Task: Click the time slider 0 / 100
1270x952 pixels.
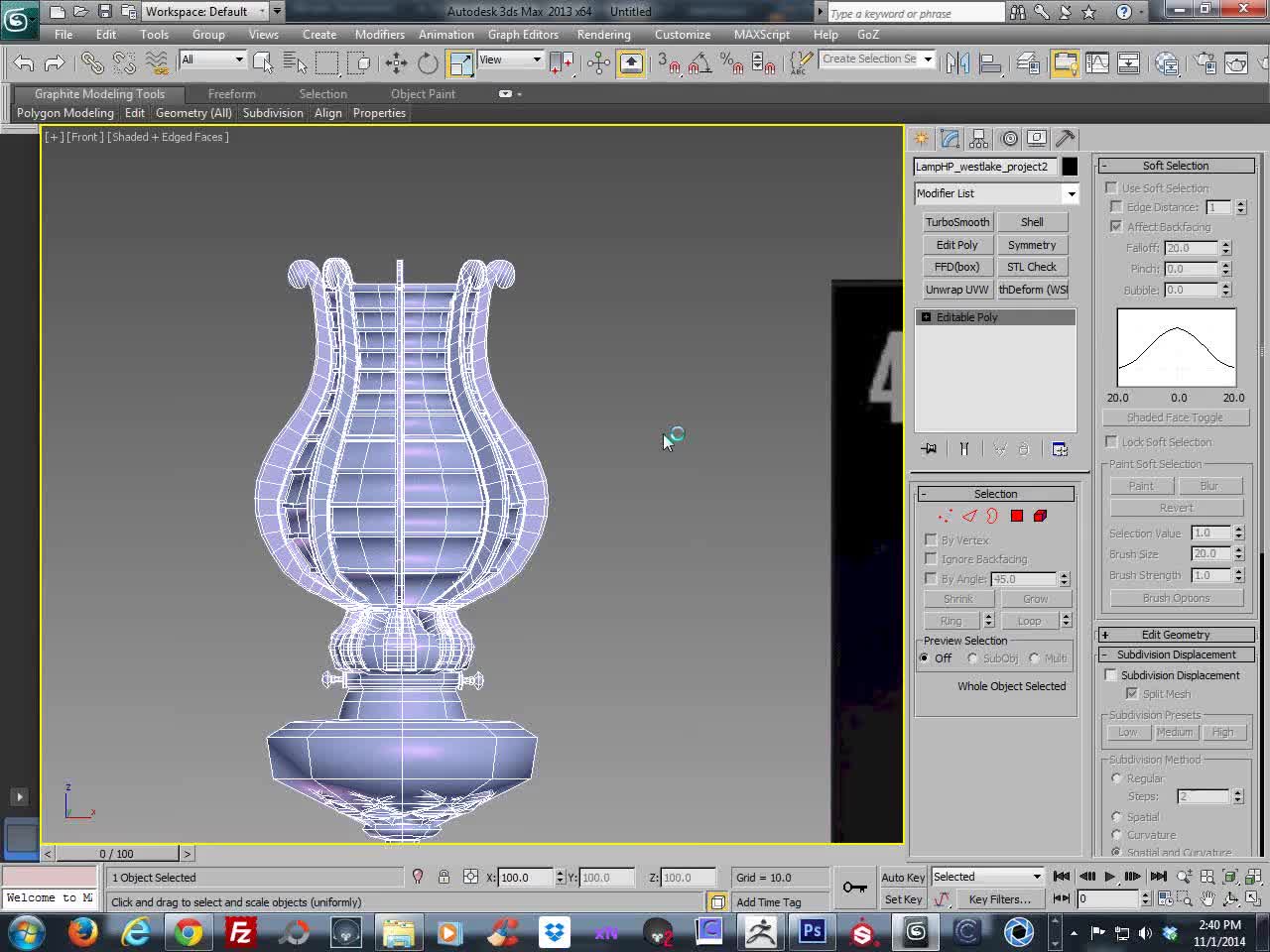Action: [x=116, y=853]
